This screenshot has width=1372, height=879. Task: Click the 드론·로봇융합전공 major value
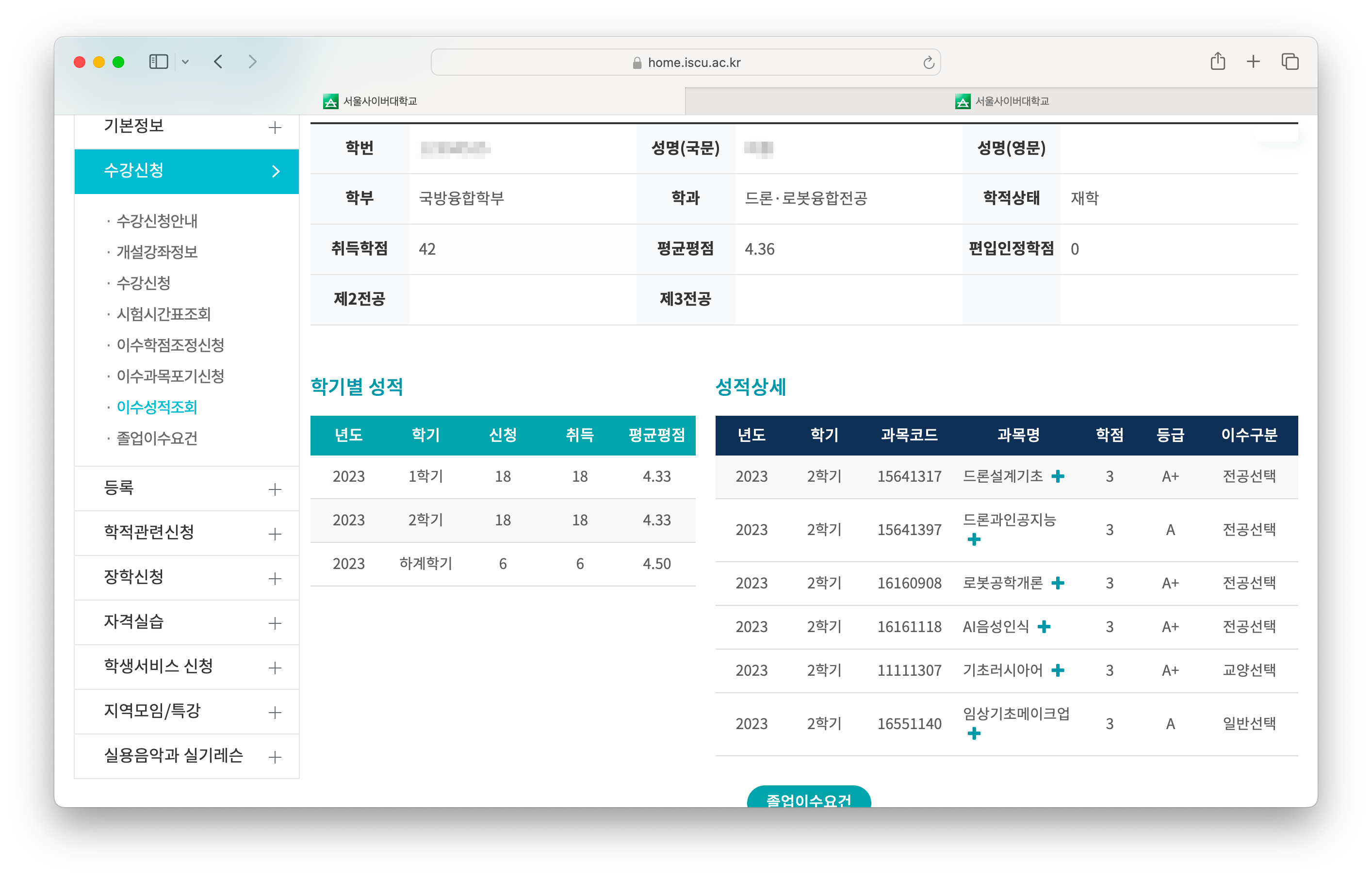[x=806, y=198]
